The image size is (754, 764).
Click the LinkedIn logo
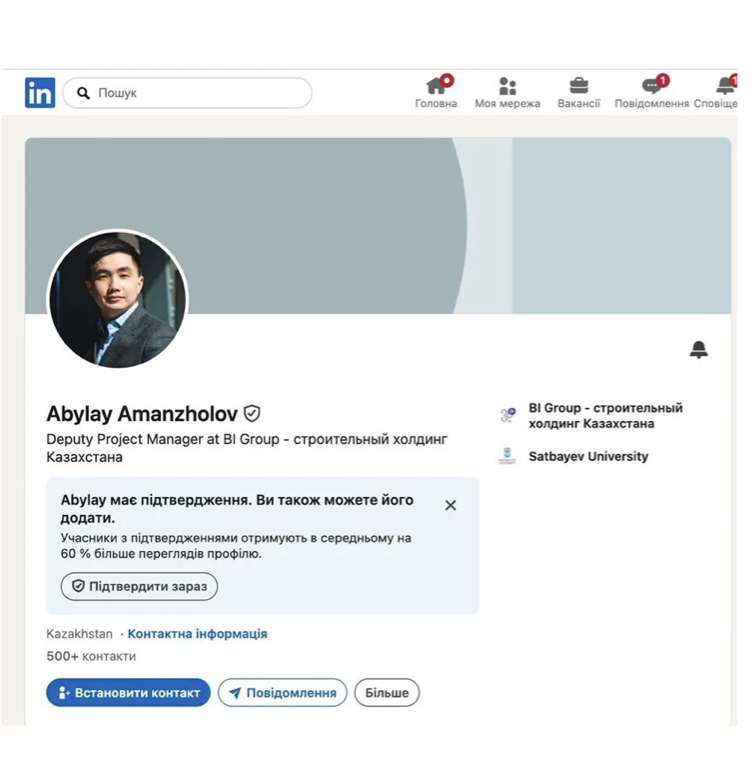tap(40, 93)
